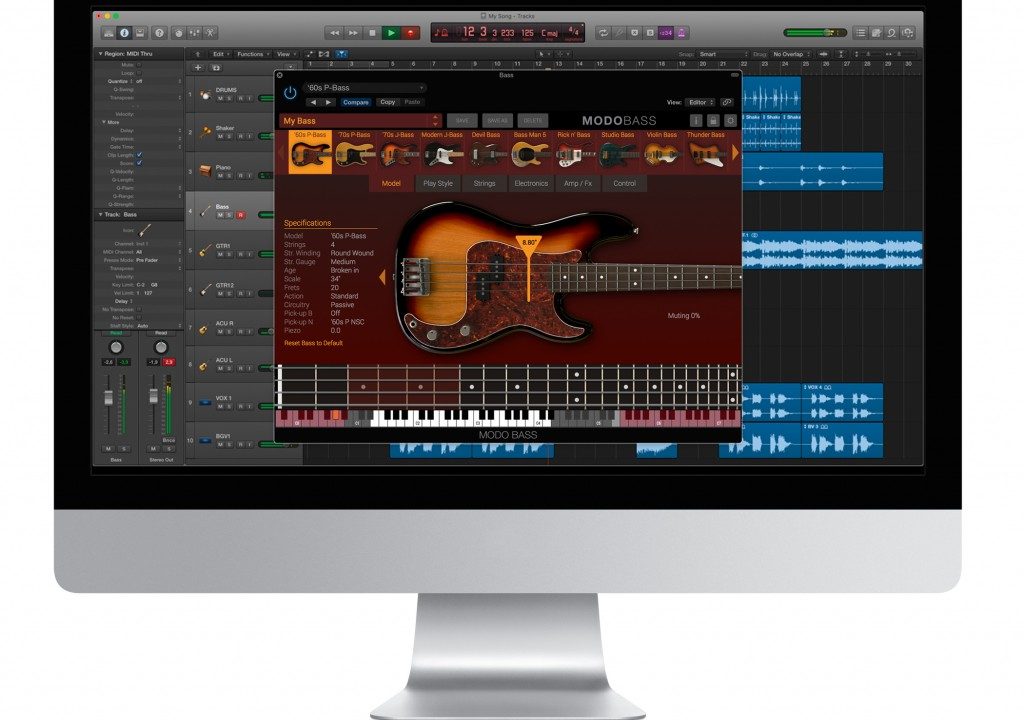The height and width of the screenshot is (720, 1024).
Task: Collapse the More section in inspector
Action: (104, 122)
